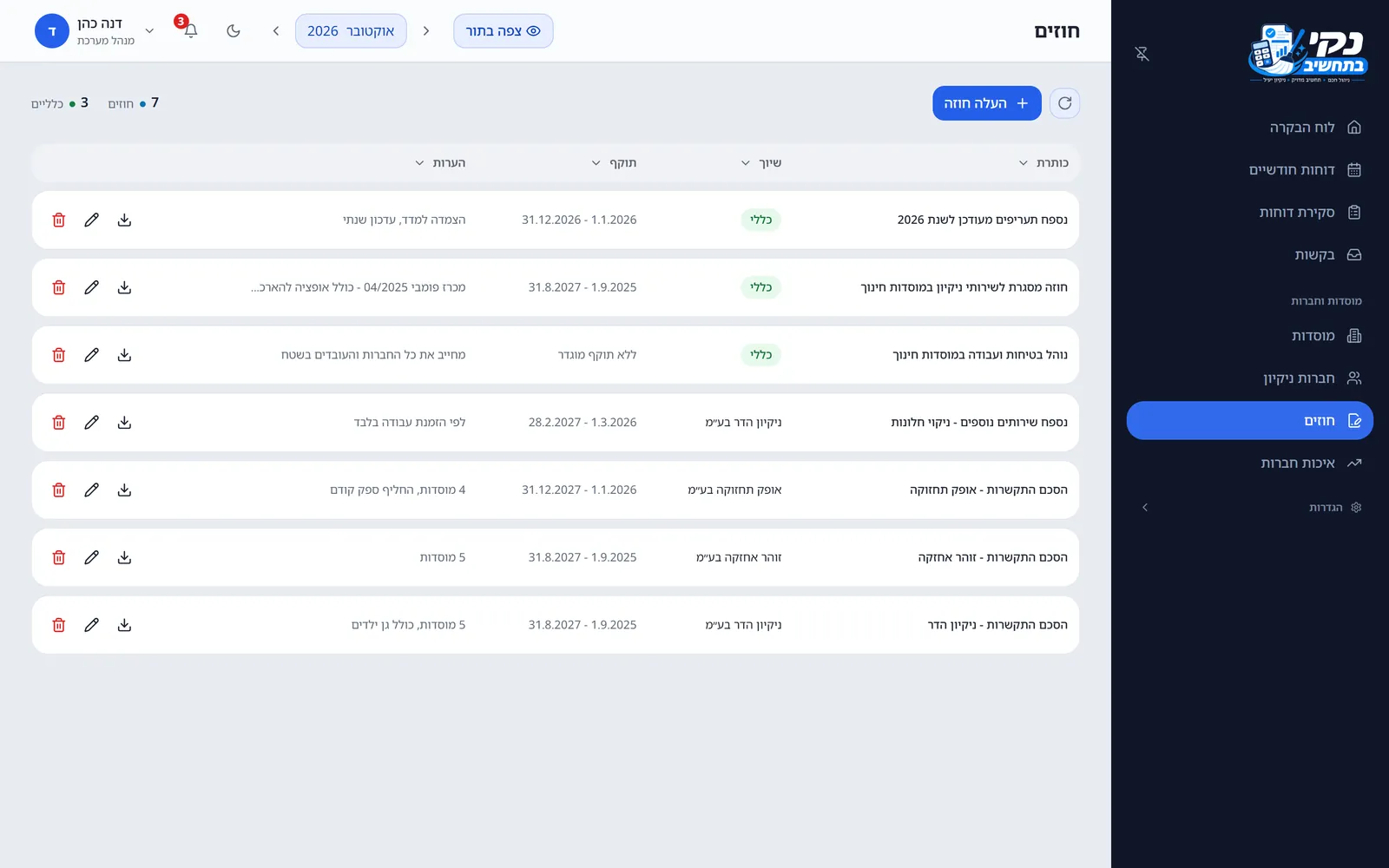Click the העלה חוזה upload button

(x=987, y=103)
